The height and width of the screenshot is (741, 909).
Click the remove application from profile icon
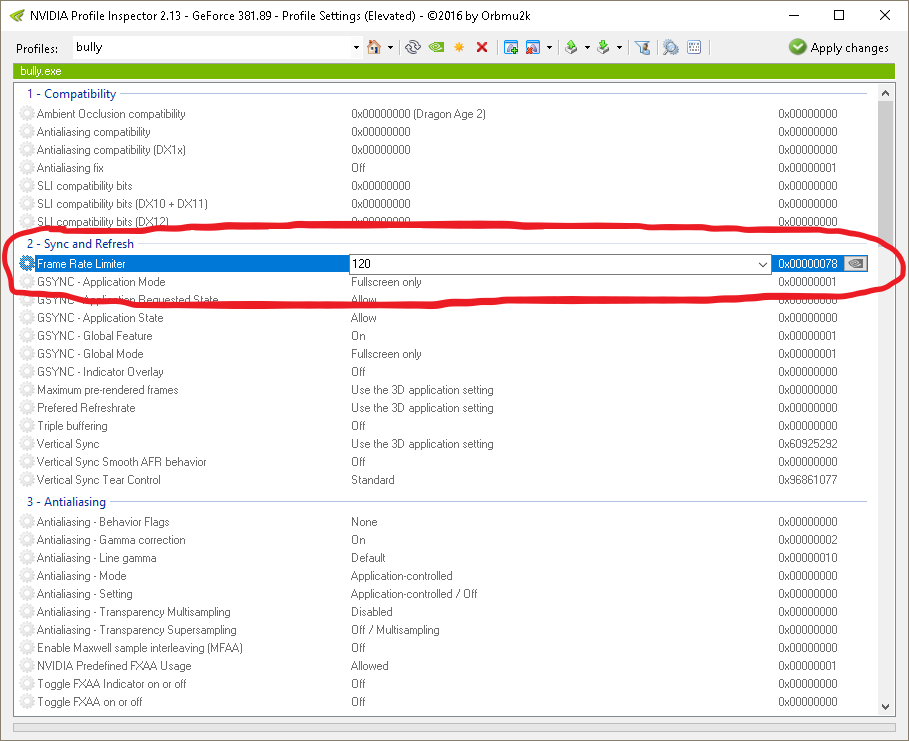(533, 48)
